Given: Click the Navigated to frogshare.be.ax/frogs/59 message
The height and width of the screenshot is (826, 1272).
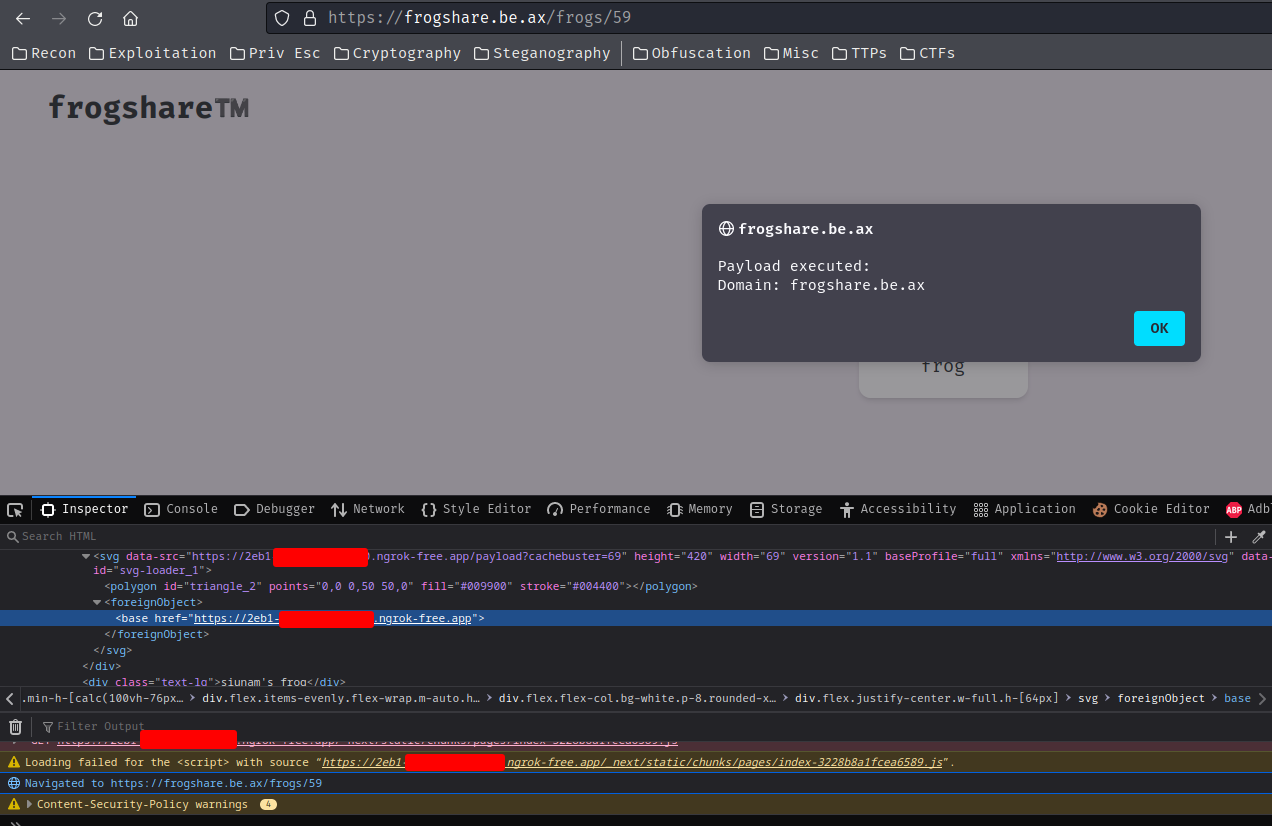Looking at the screenshot, I should (173, 783).
